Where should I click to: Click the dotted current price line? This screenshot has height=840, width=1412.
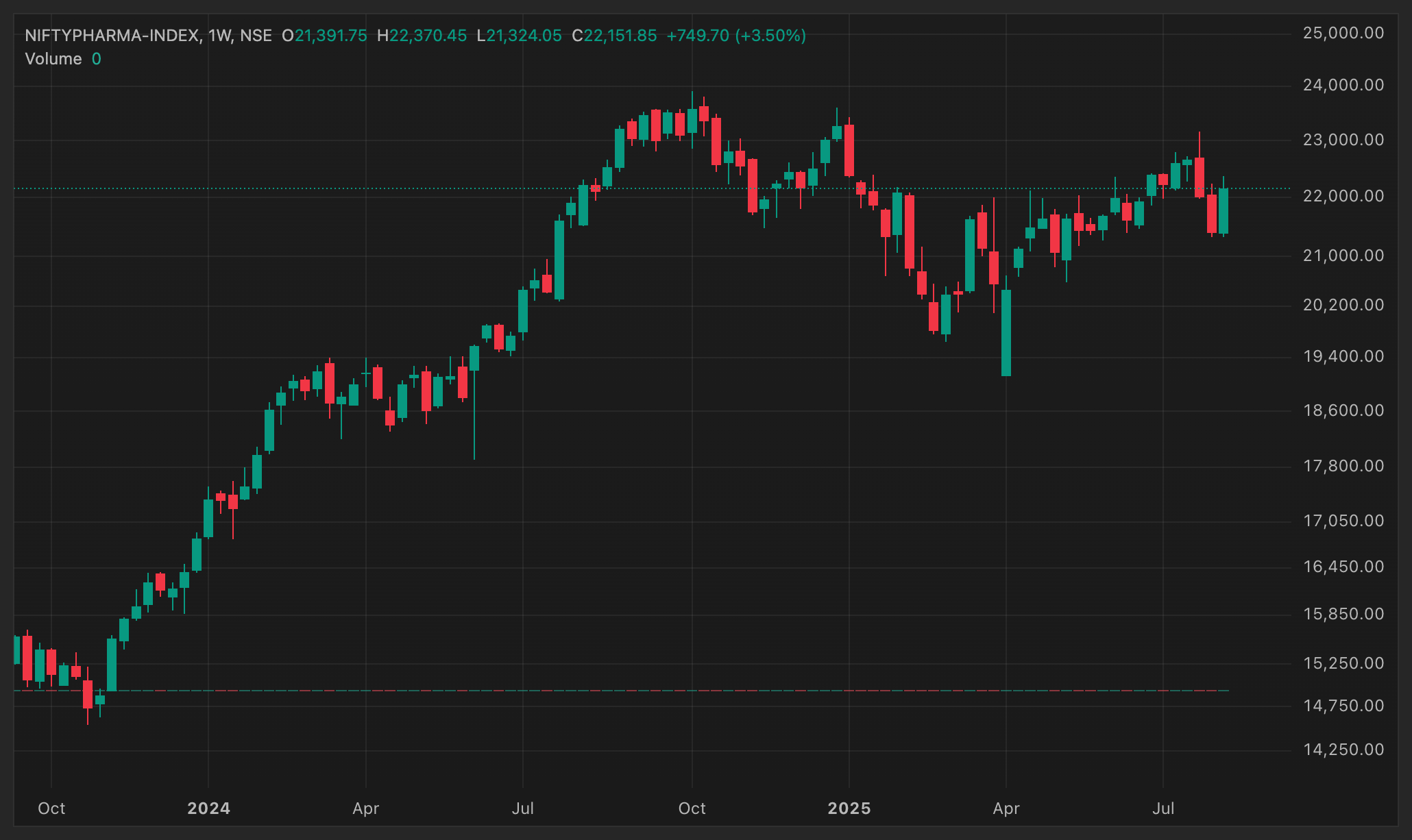651,188
